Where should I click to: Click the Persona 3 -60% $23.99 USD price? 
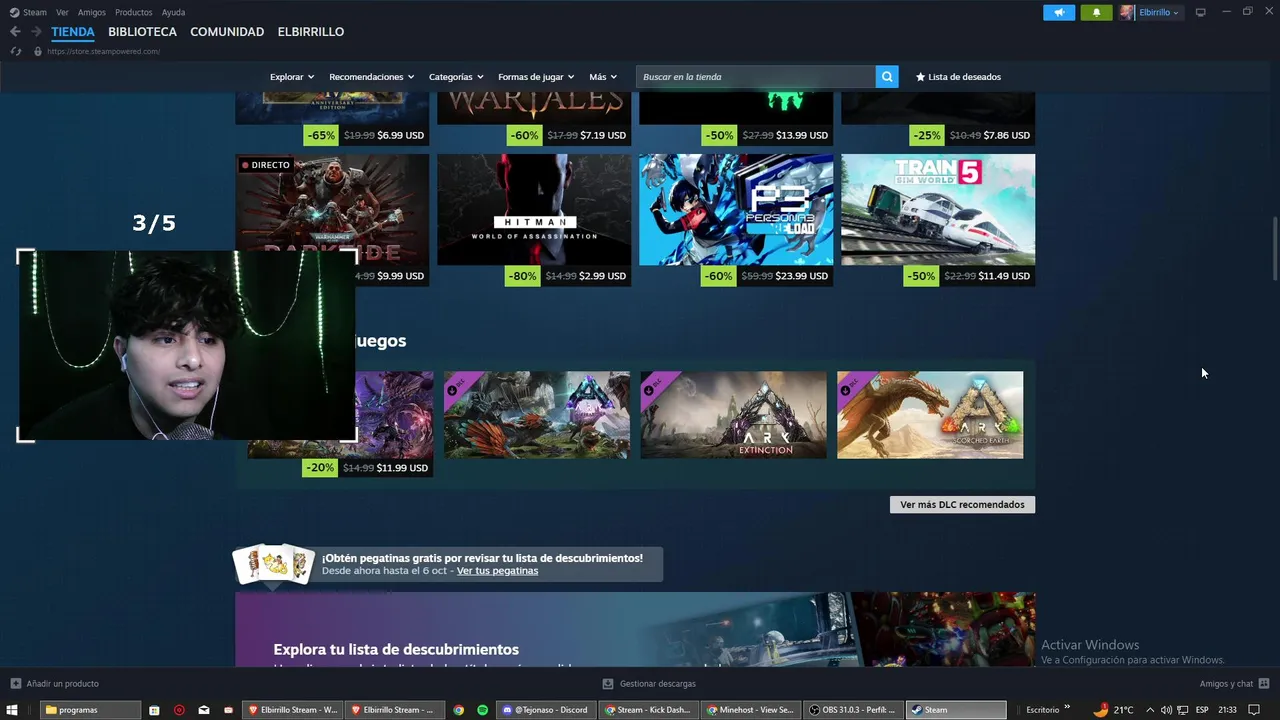[x=767, y=276]
